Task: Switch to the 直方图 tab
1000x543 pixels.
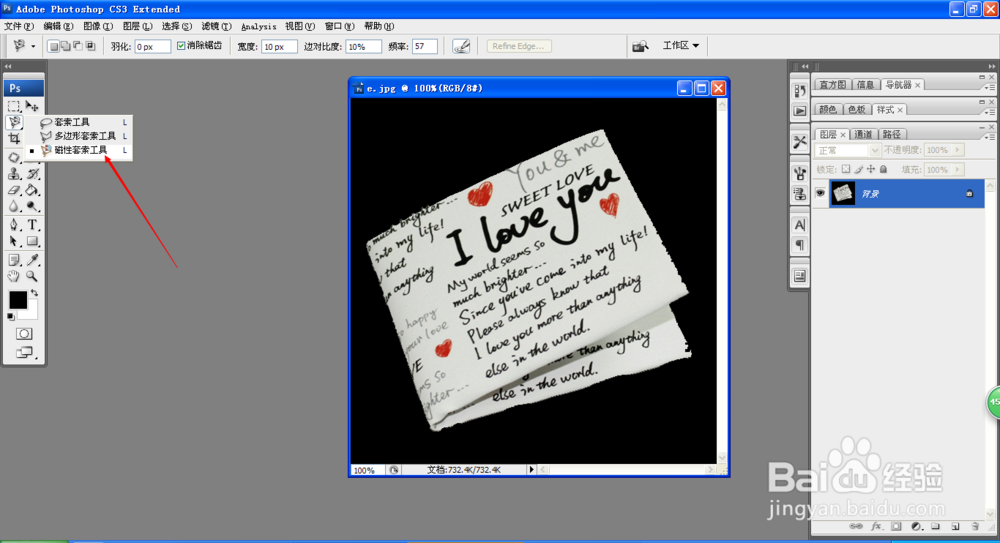Action: click(832, 85)
